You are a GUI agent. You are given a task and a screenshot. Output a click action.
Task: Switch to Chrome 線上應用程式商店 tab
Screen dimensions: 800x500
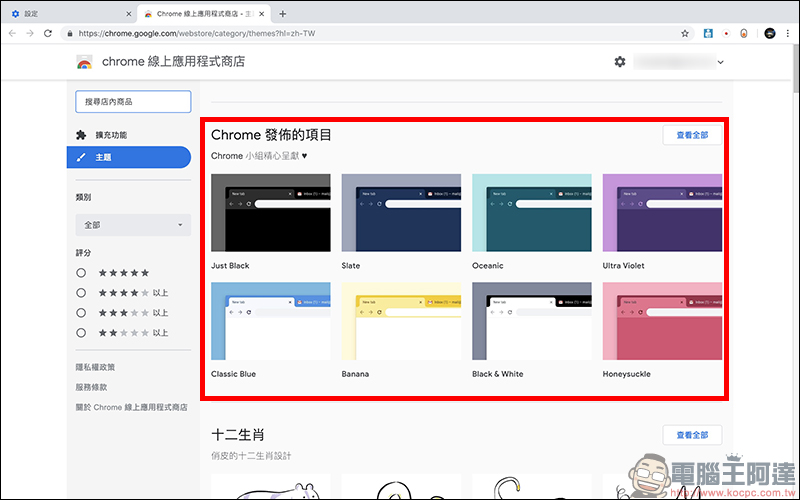click(204, 14)
